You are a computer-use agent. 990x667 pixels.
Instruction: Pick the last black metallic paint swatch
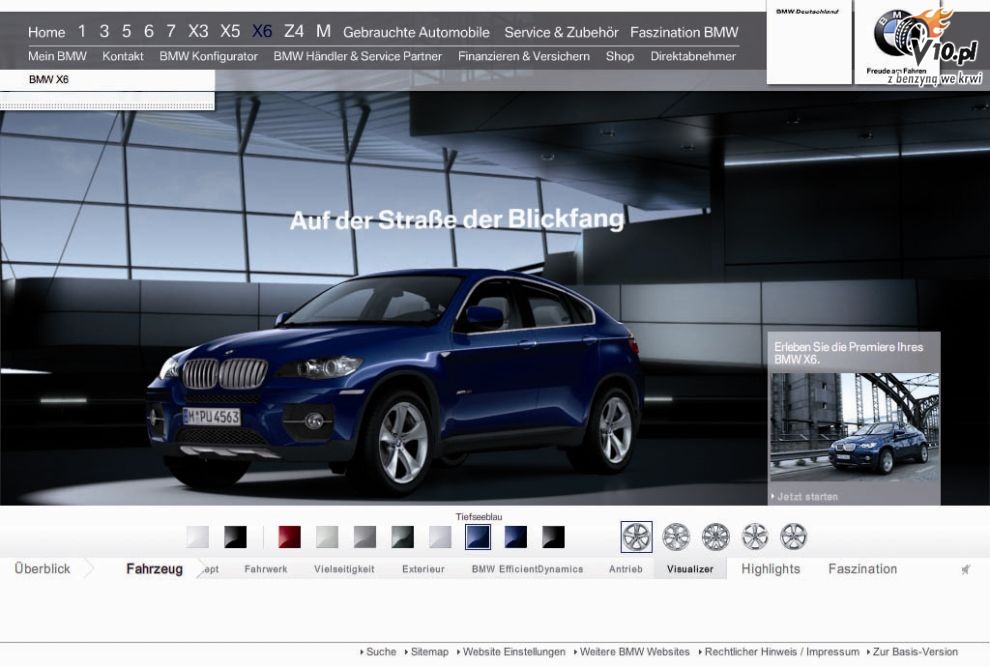coord(554,537)
